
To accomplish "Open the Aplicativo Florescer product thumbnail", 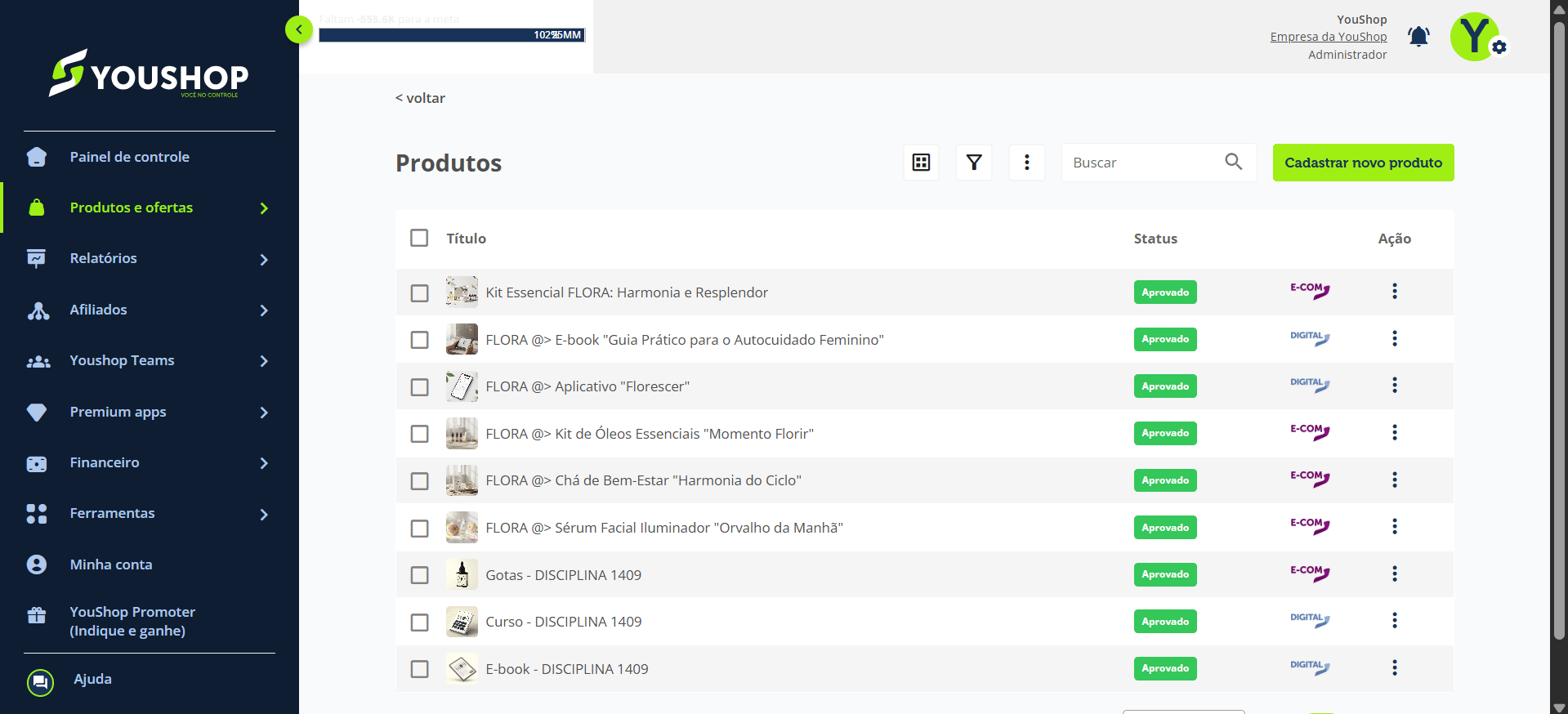I will click(x=462, y=386).
